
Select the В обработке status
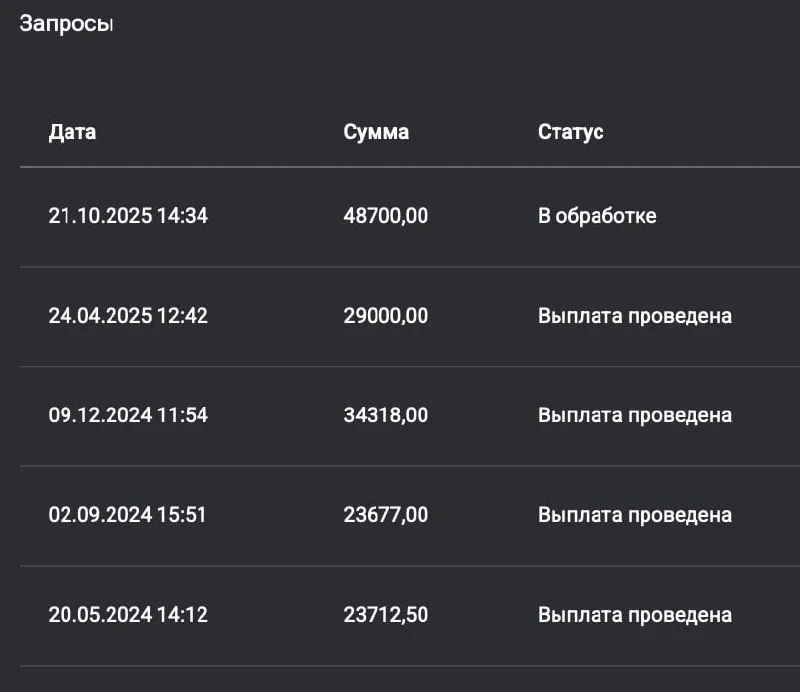[597, 216]
